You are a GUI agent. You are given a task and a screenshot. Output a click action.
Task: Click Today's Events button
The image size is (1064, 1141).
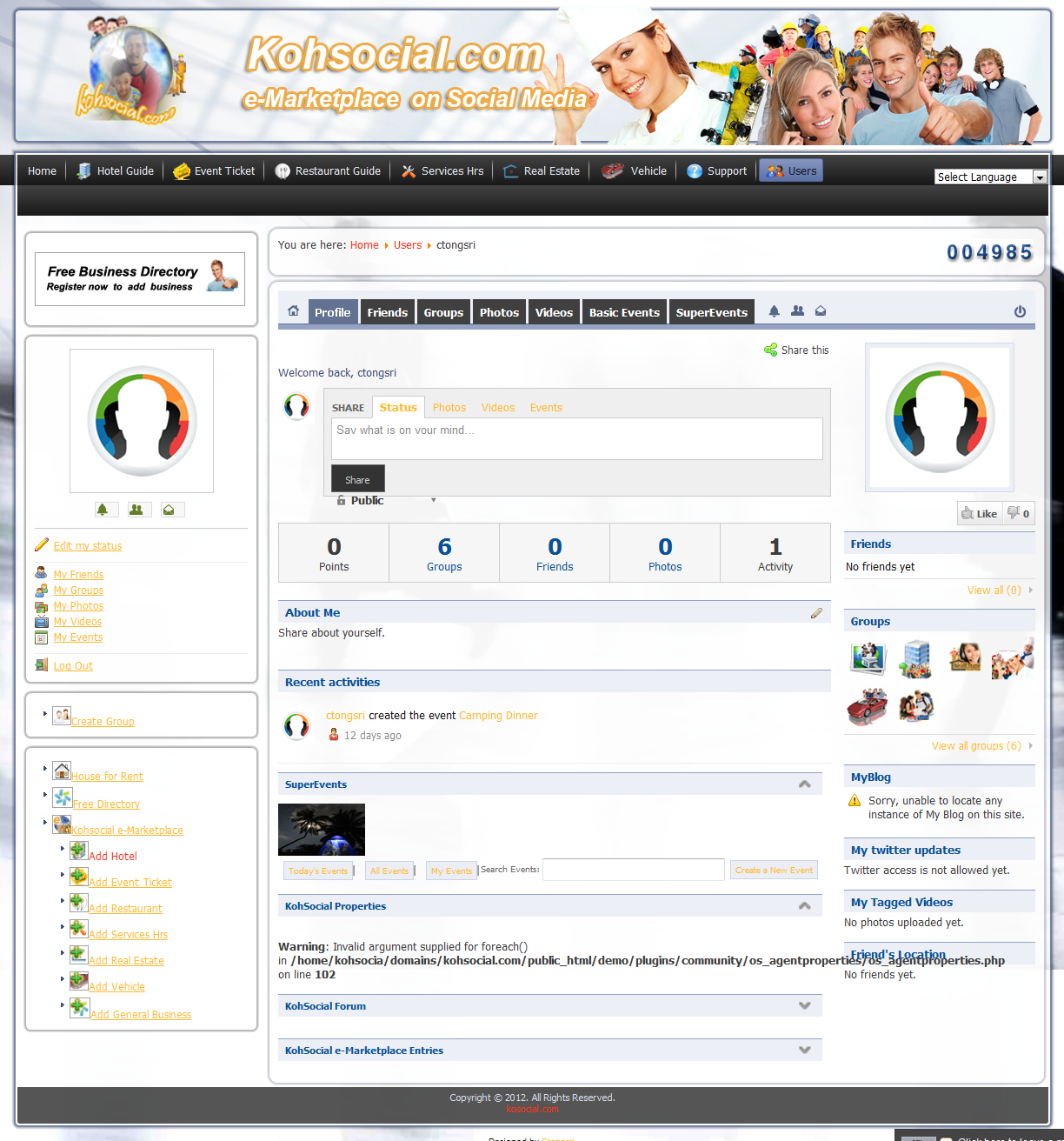318,871
